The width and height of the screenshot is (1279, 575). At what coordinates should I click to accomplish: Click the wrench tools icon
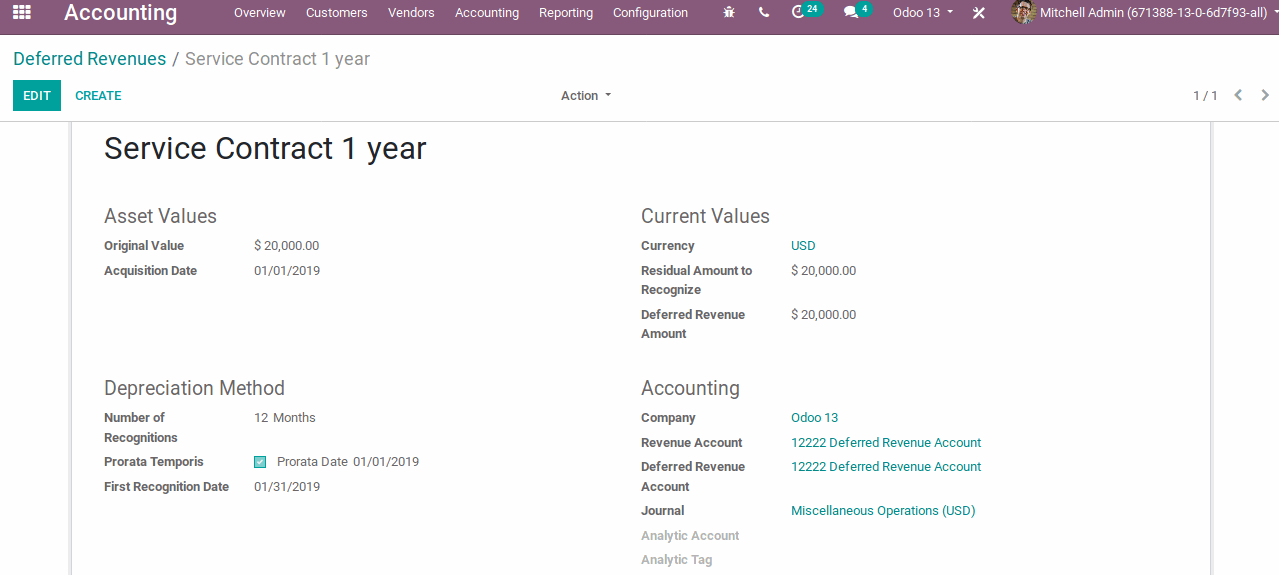click(x=979, y=13)
